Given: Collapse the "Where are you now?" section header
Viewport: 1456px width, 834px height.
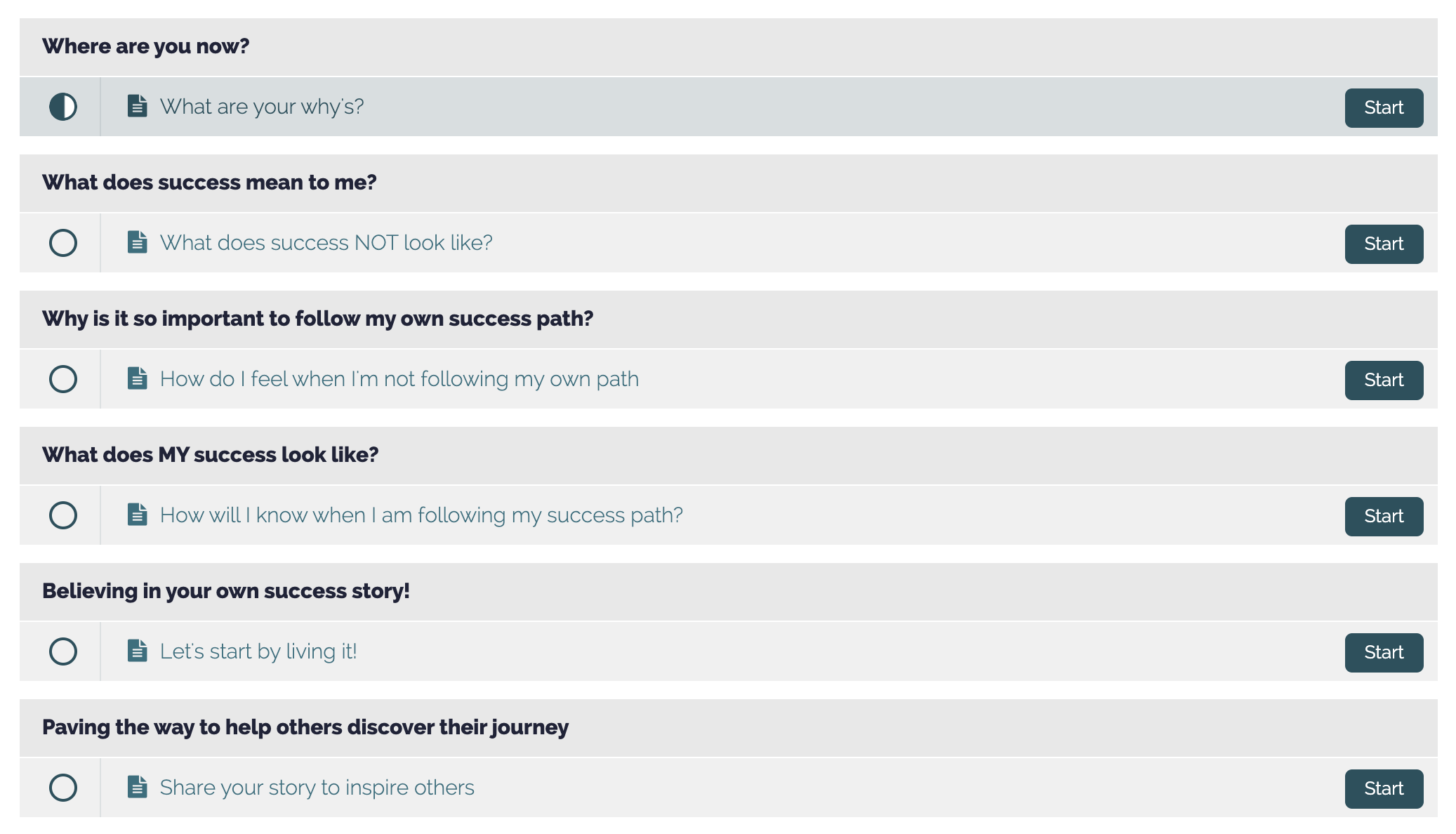Looking at the screenshot, I should pyautogui.click(x=729, y=47).
